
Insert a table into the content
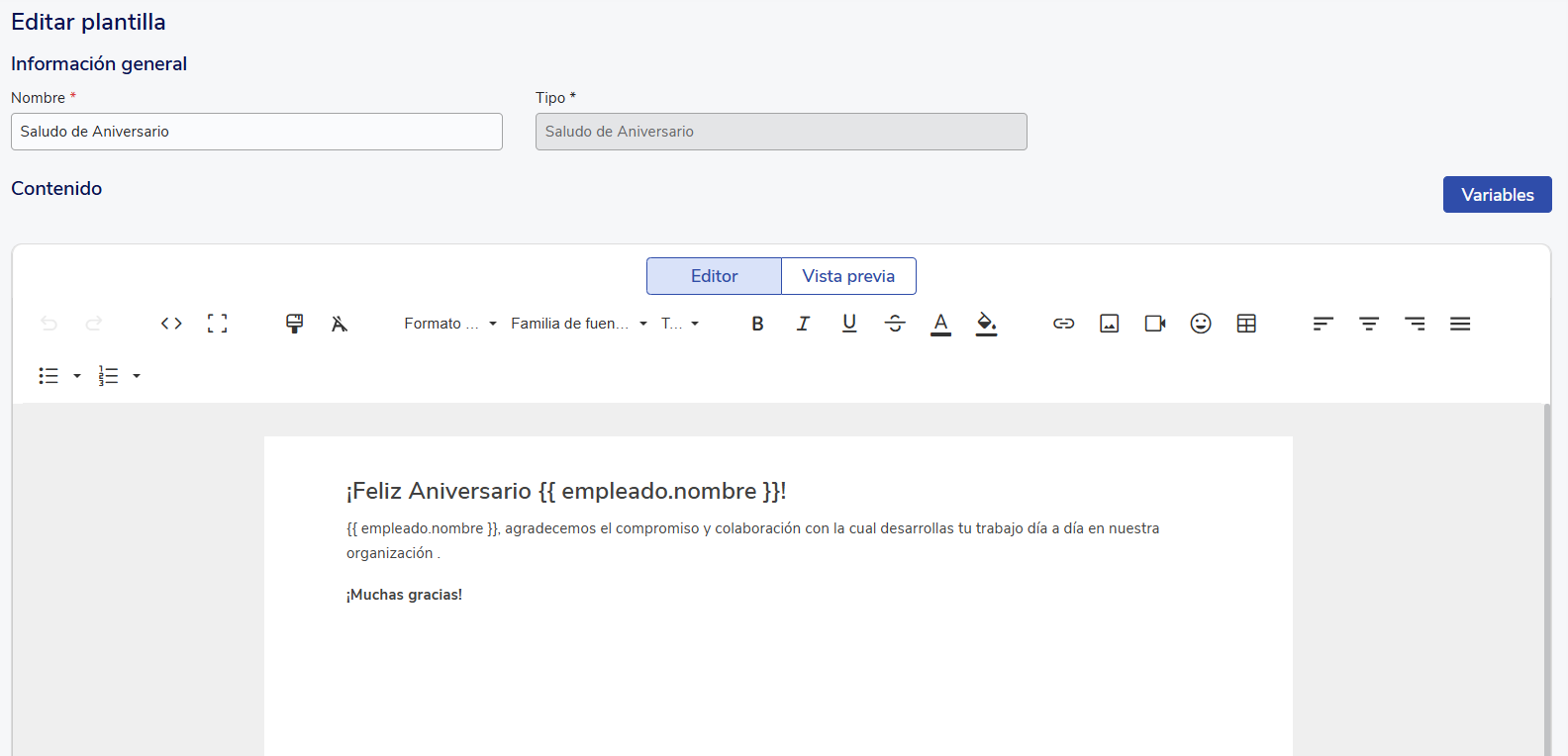(1246, 324)
